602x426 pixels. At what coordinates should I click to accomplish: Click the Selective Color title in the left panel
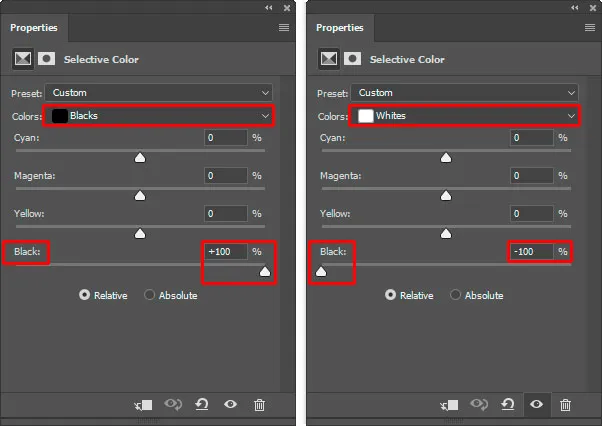(x=101, y=59)
